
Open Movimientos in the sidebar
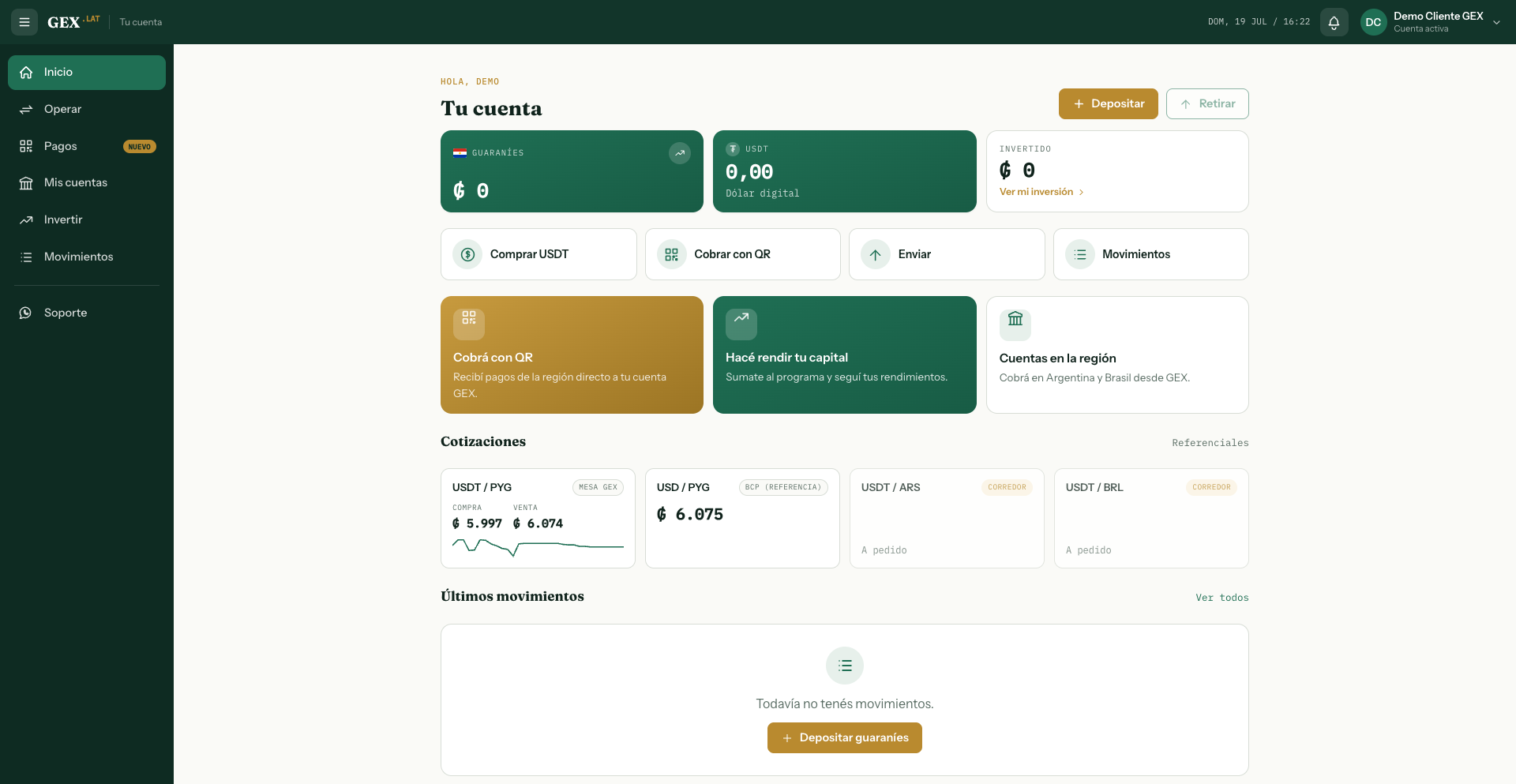click(x=87, y=257)
